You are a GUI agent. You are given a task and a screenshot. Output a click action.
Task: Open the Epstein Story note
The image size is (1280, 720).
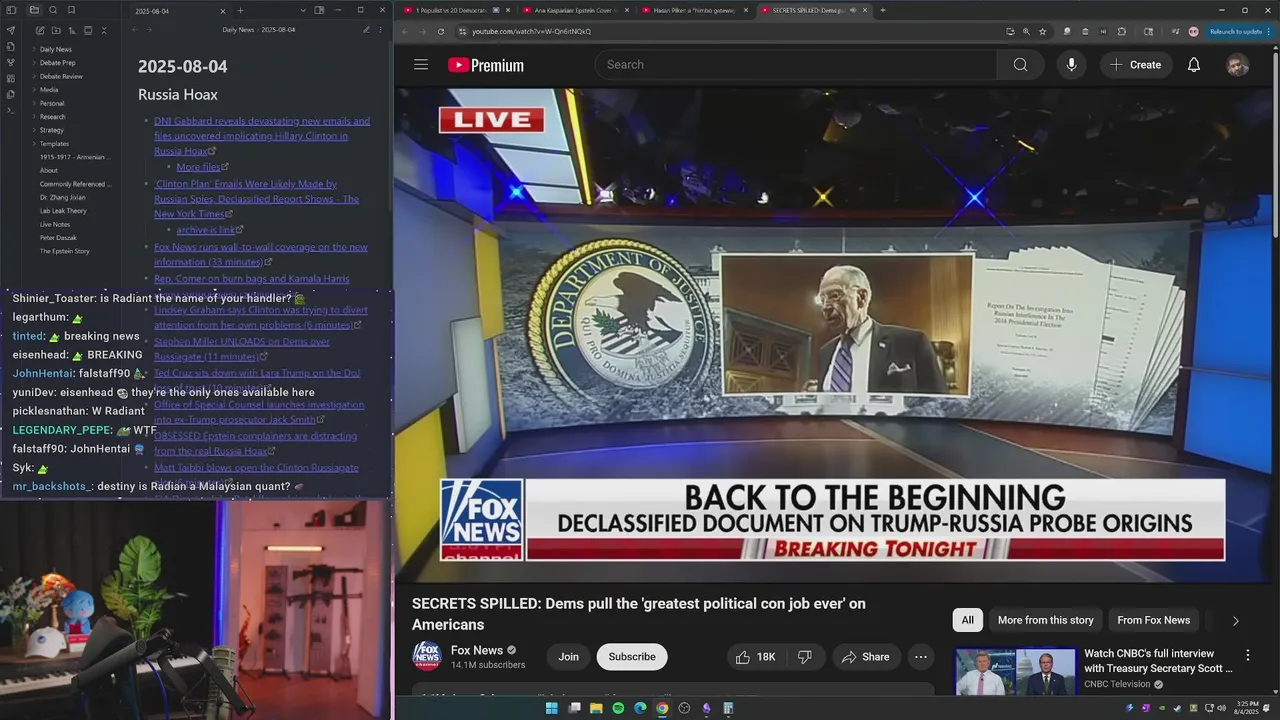click(x=64, y=251)
